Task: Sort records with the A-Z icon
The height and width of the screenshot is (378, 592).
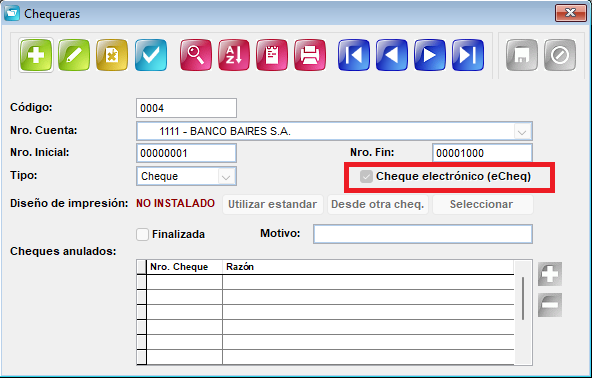Action: pyautogui.click(x=234, y=55)
